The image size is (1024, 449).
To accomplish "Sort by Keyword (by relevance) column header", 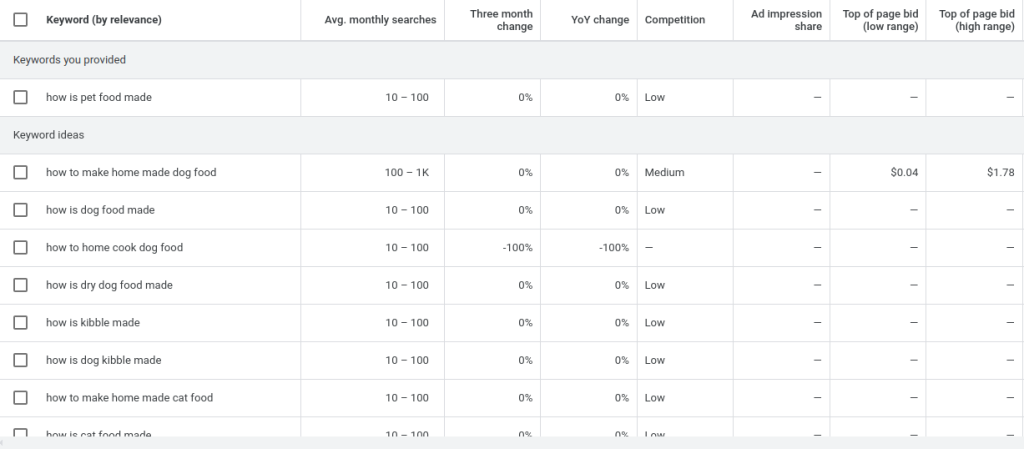I will 104,20.
